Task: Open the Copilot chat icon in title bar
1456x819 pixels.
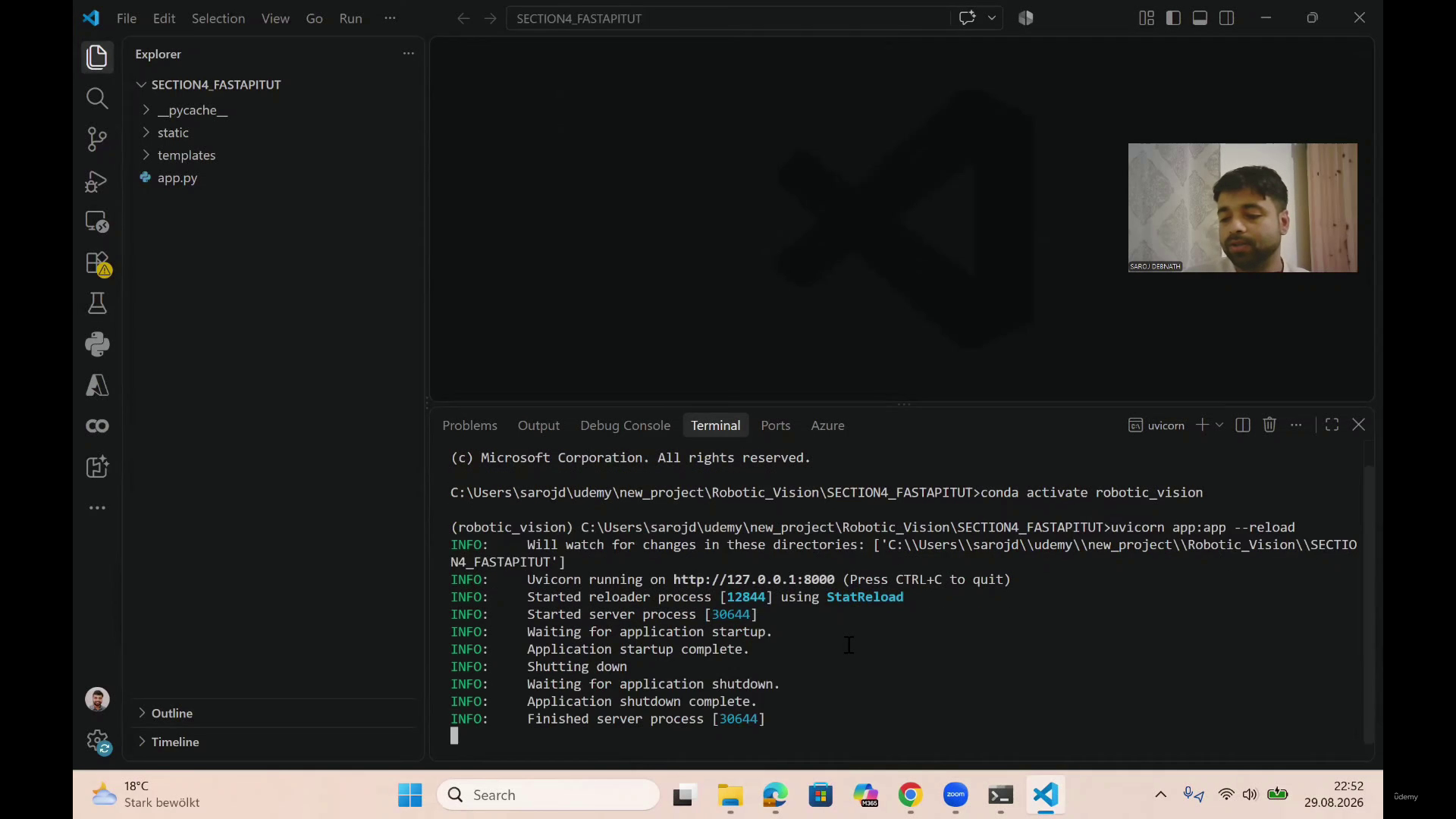Action: pyautogui.click(x=968, y=18)
